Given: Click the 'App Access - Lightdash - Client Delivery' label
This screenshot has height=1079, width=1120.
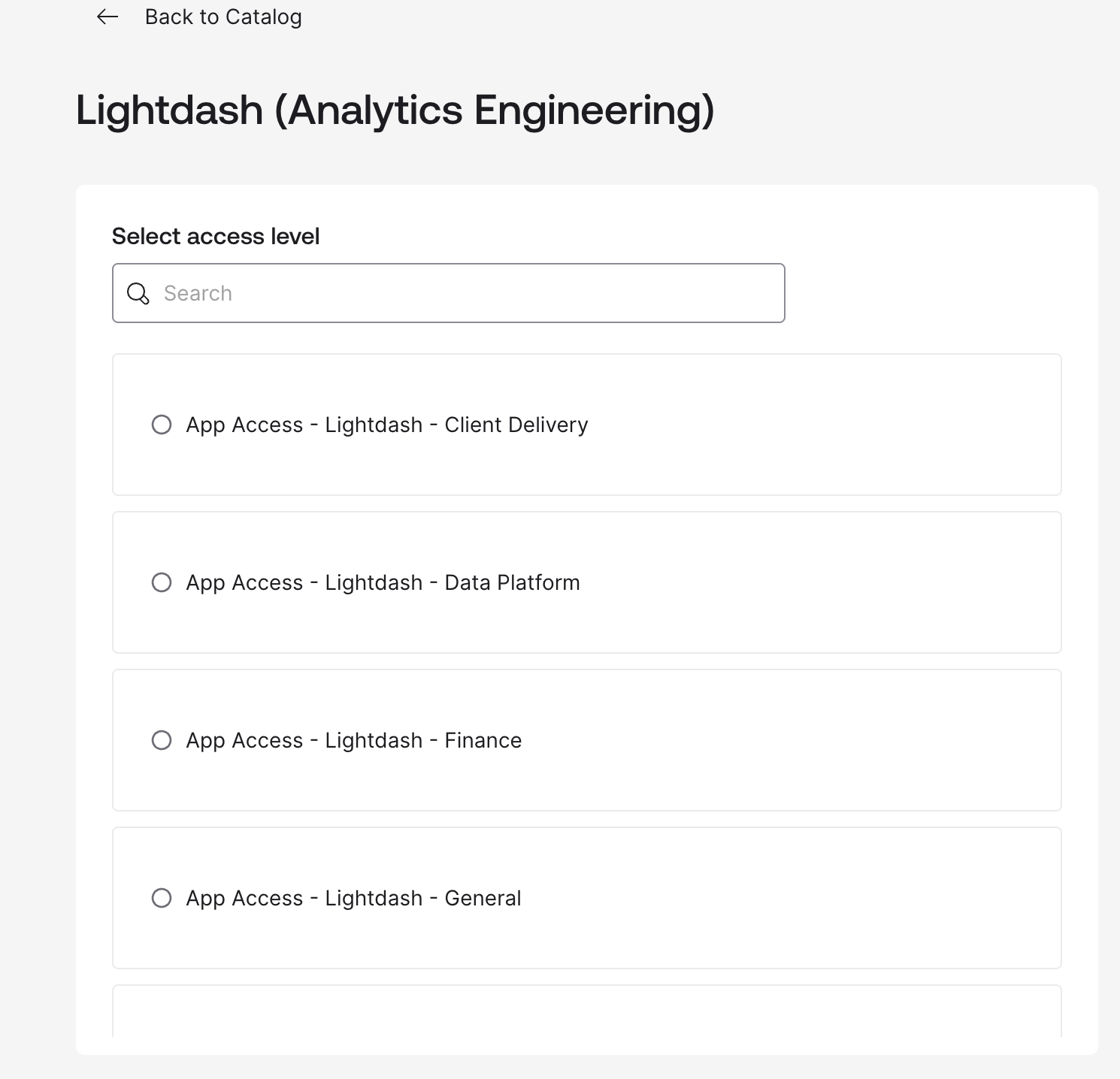Looking at the screenshot, I should 386,425.
